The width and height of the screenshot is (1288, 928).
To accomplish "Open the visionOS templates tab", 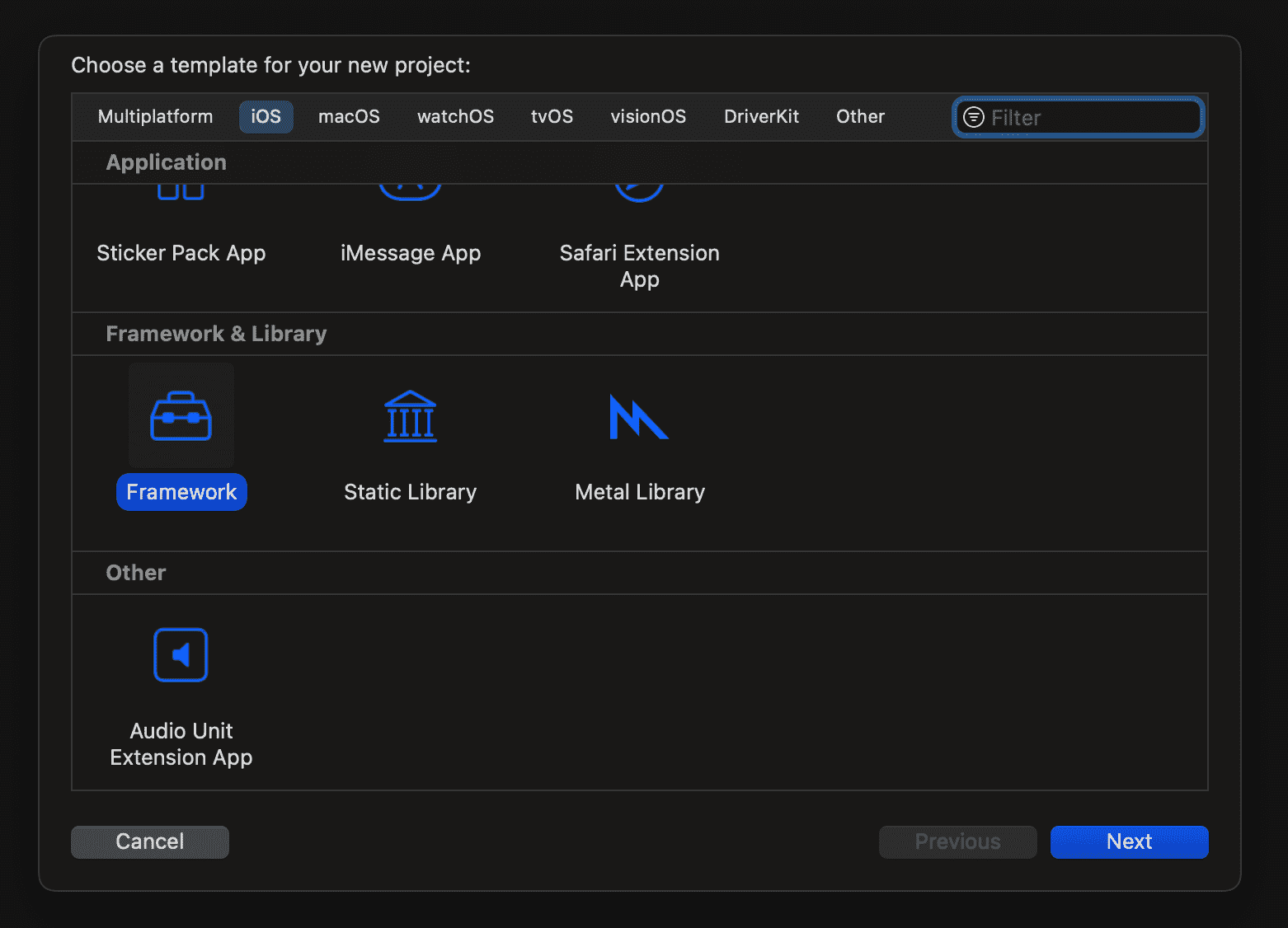I will pos(648,116).
